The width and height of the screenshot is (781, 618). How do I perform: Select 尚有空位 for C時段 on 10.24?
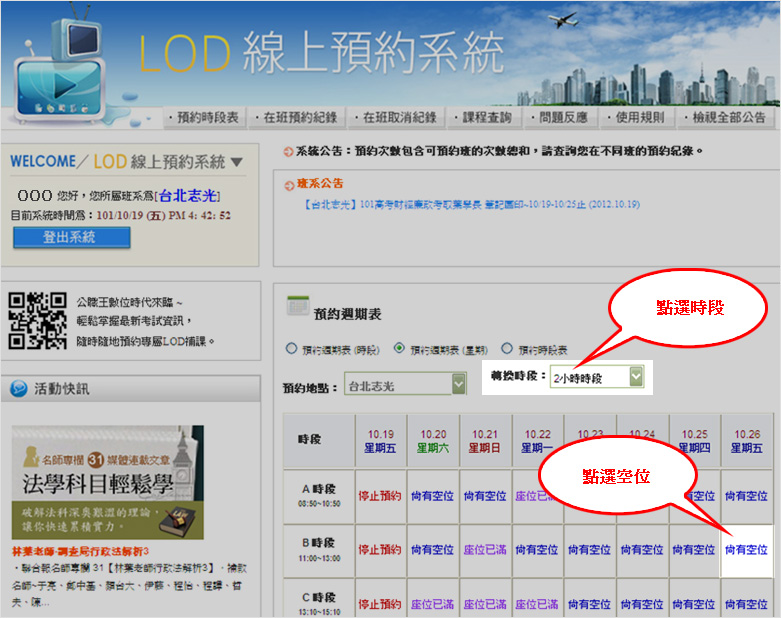tap(642, 604)
